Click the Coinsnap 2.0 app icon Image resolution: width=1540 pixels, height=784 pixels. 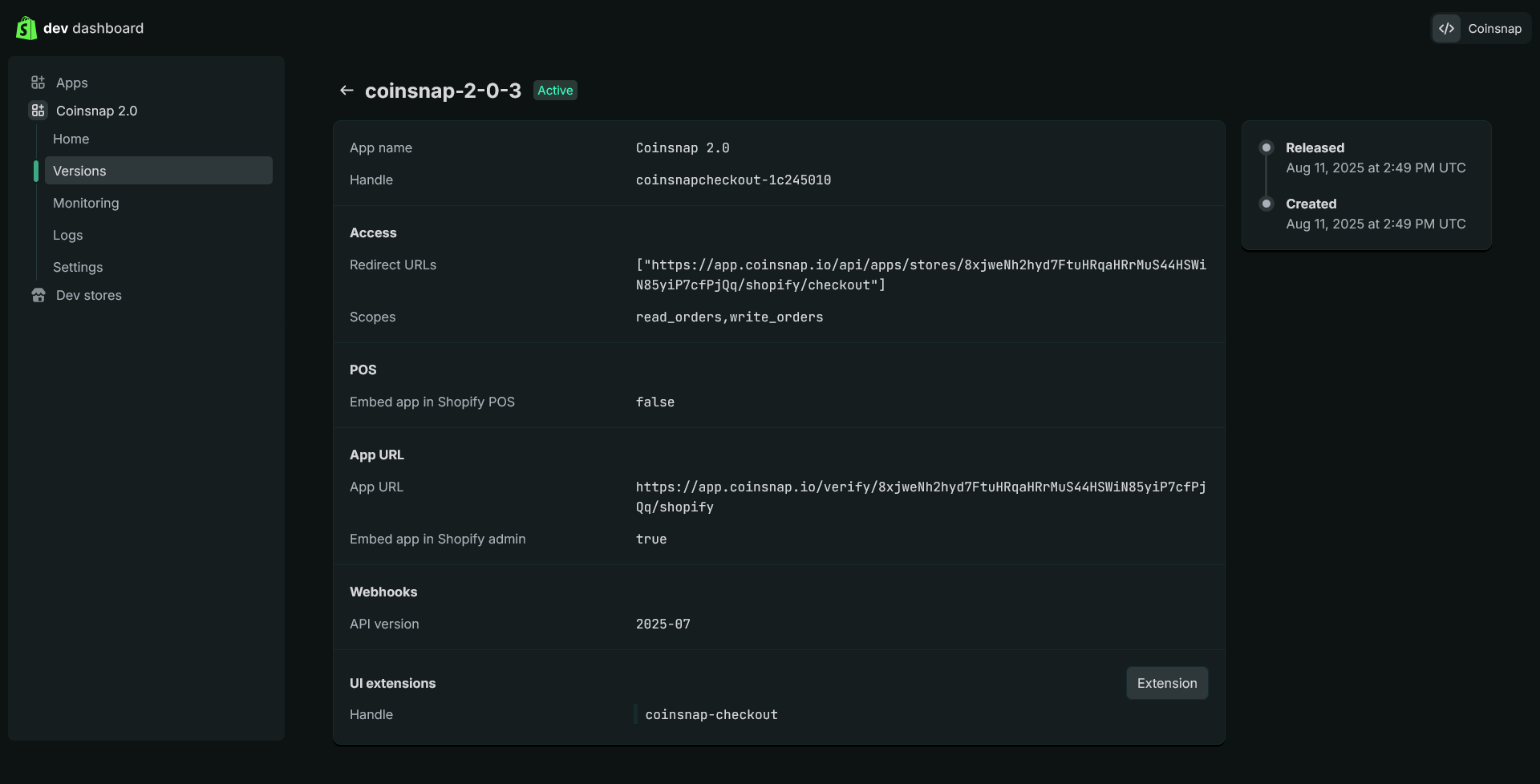pos(38,111)
